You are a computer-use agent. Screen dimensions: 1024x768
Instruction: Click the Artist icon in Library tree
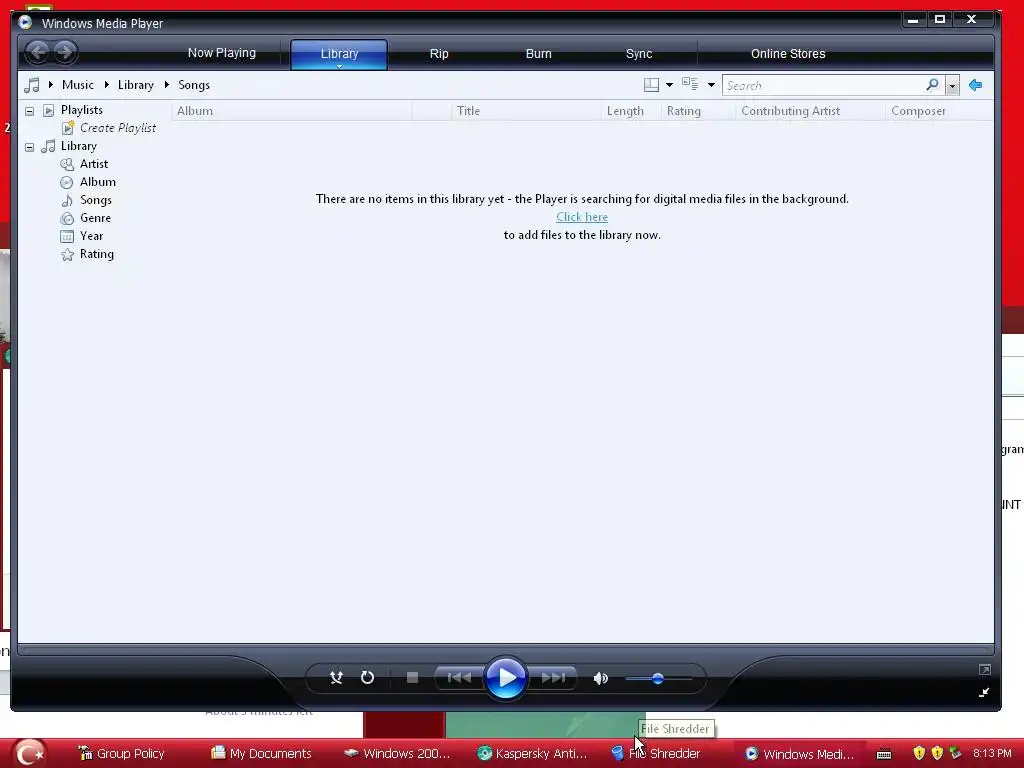67,165
